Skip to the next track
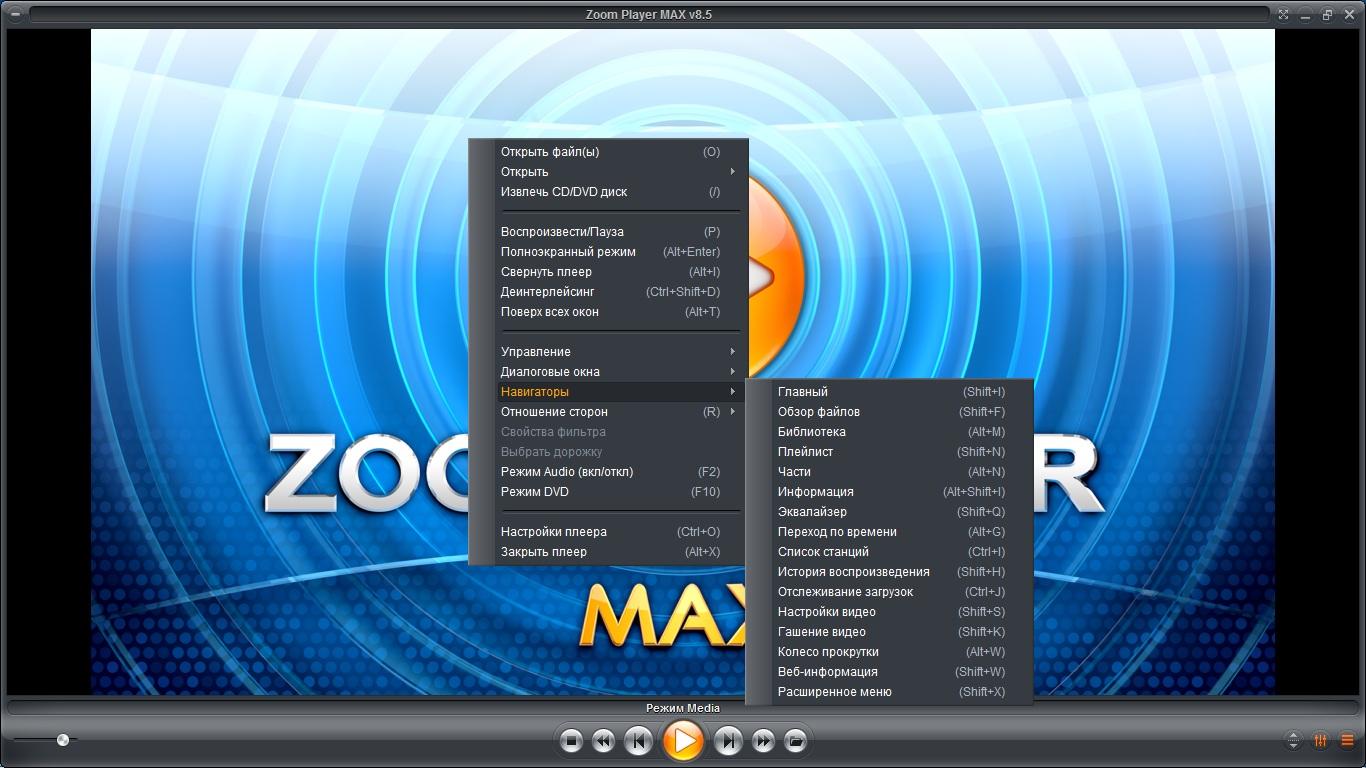Viewport: 1366px width, 768px height. tap(729, 741)
